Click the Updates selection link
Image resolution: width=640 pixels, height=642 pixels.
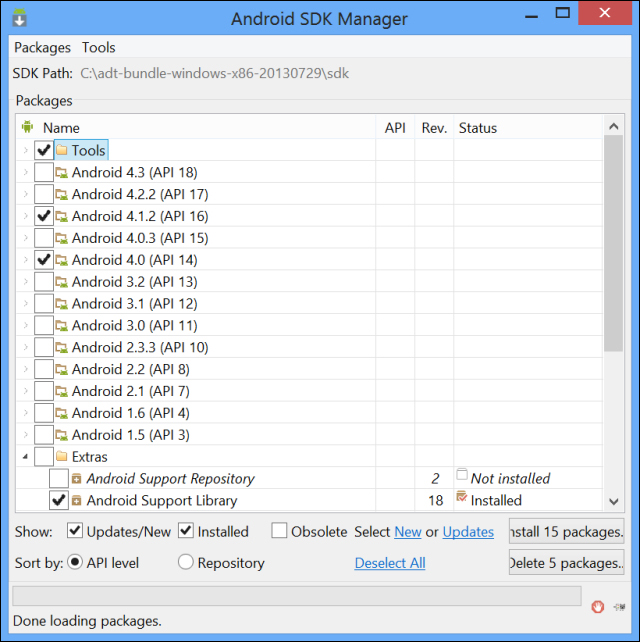[x=468, y=532]
